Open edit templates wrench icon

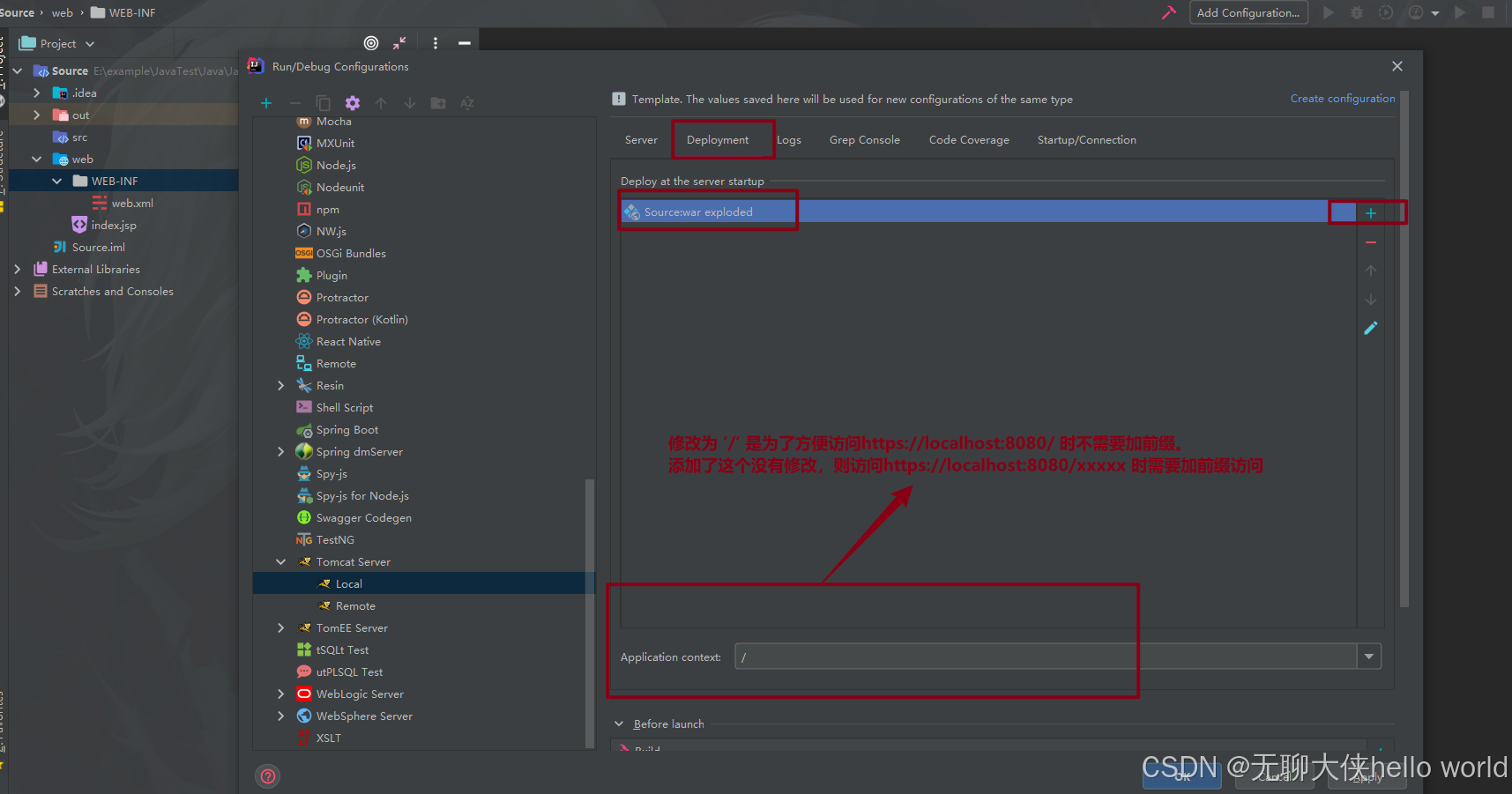[353, 103]
